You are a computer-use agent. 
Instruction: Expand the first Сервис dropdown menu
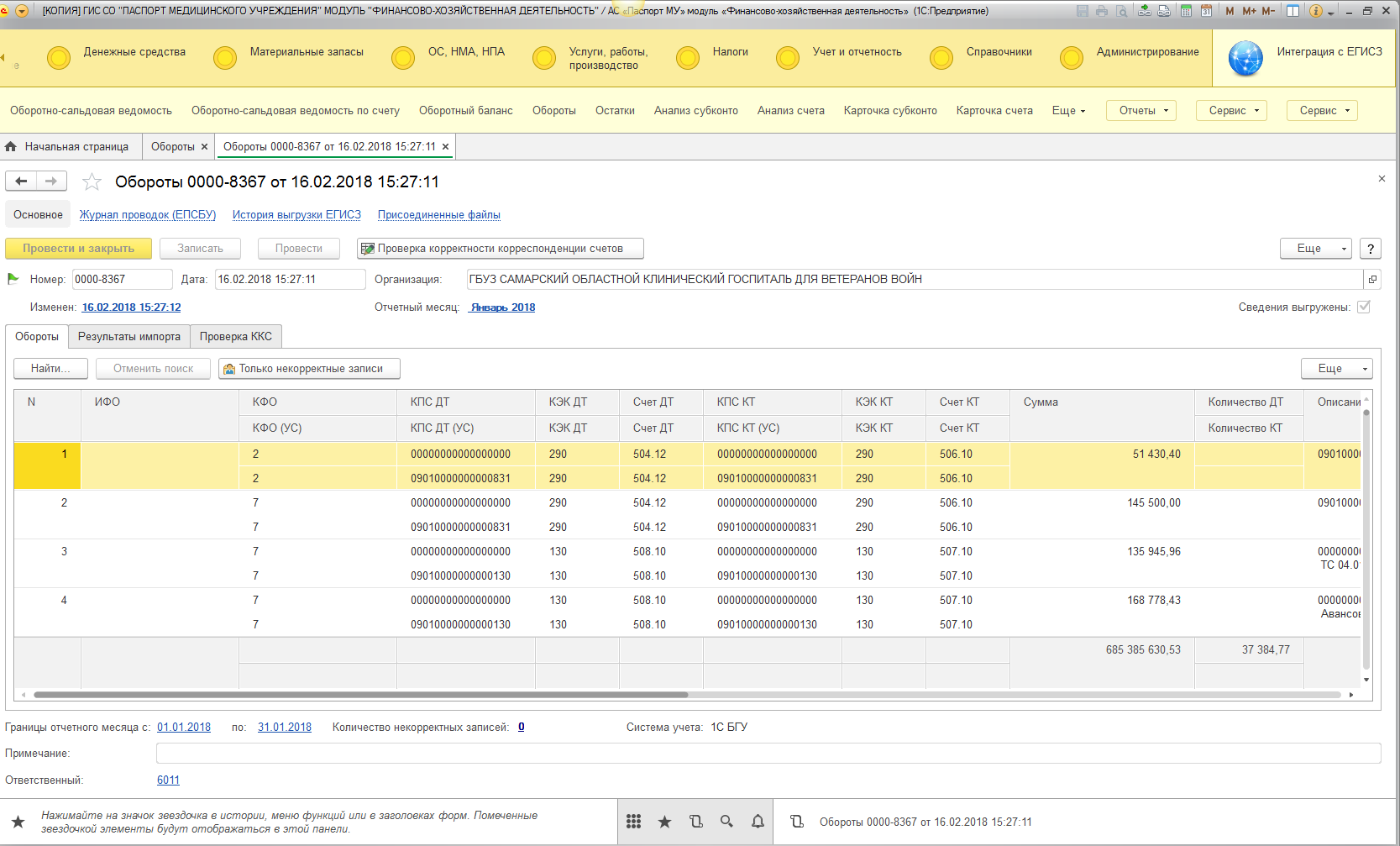[x=1231, y=111]
